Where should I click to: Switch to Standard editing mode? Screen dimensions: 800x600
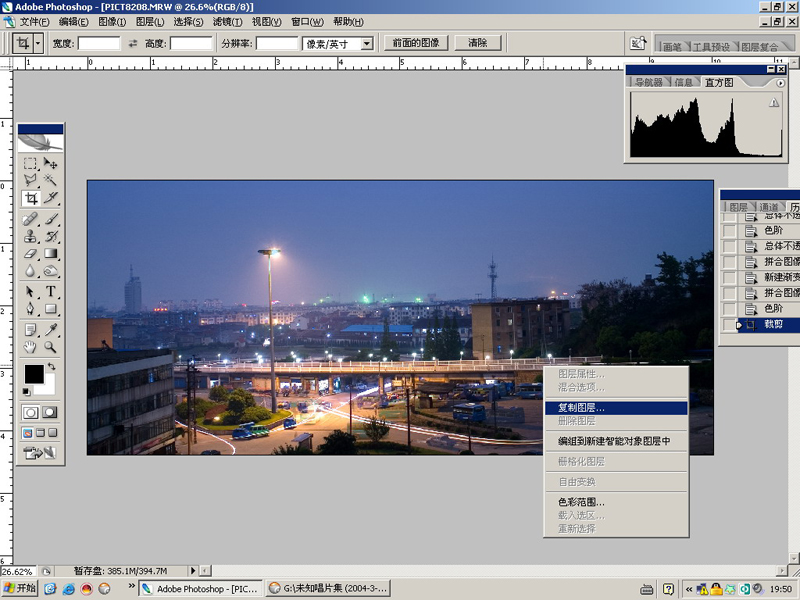pyautogui.click(x=30, y=412)
